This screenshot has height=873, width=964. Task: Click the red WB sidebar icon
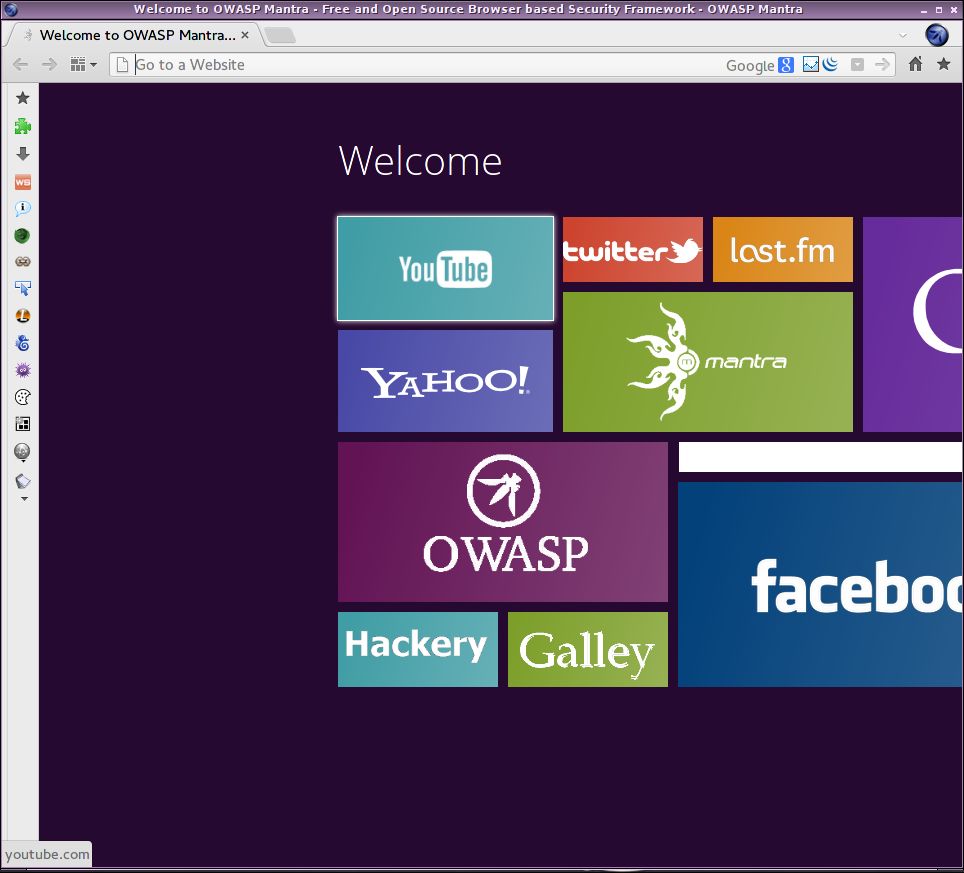(23, 182)
